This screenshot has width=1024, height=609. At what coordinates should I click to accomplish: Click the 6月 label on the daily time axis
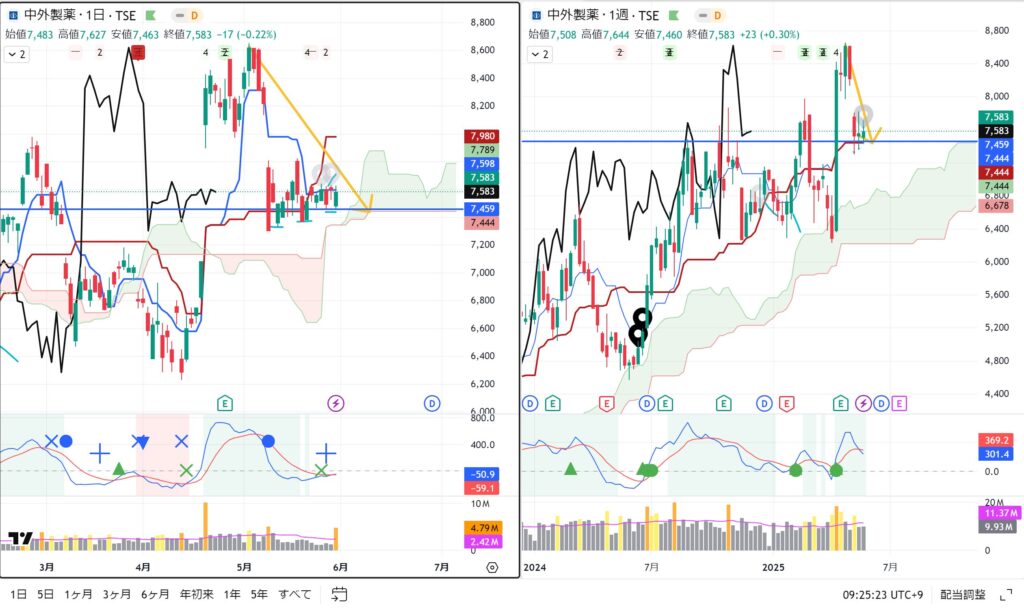pyautogui.click(x=340, y=567)
